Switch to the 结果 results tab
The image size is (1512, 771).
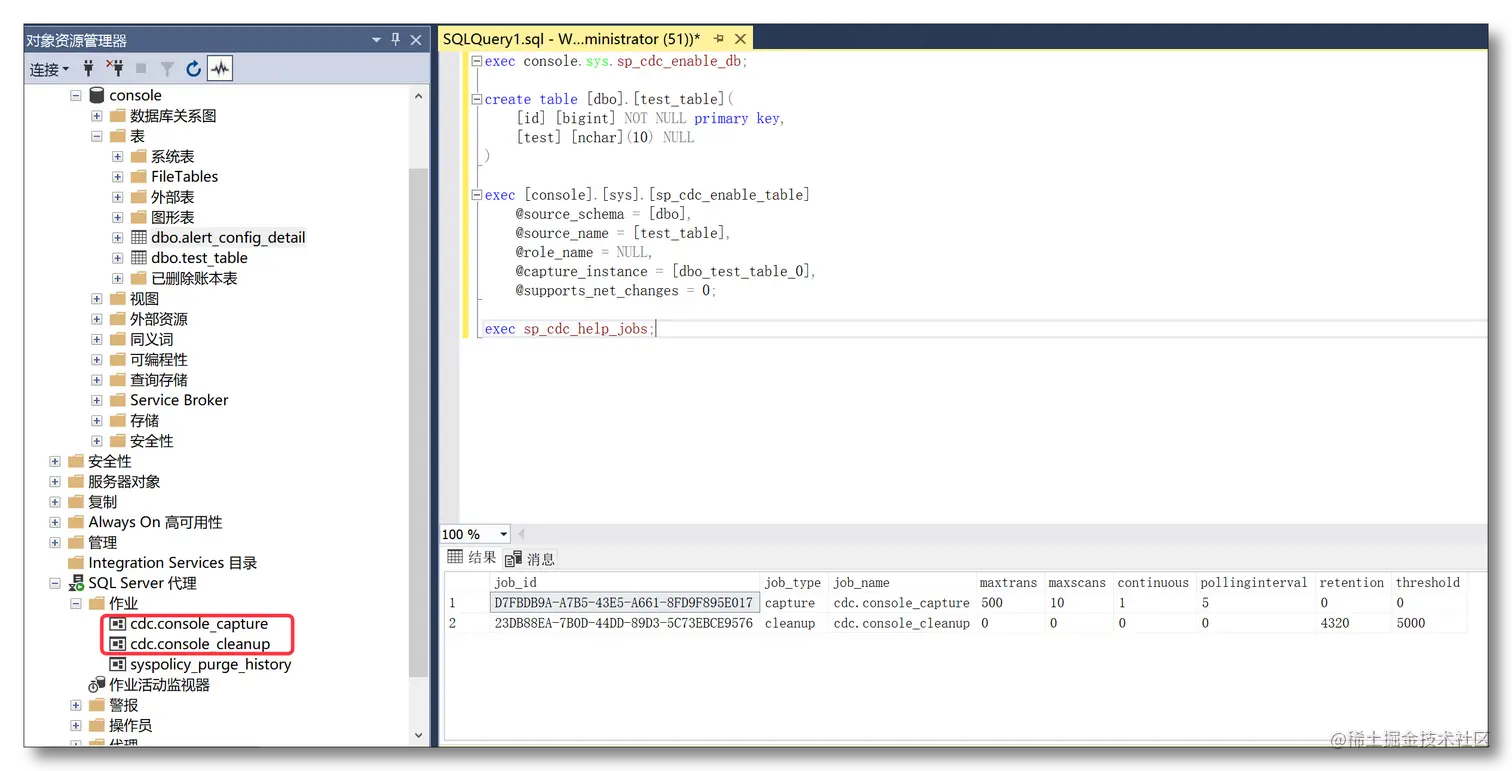point(472,558)
